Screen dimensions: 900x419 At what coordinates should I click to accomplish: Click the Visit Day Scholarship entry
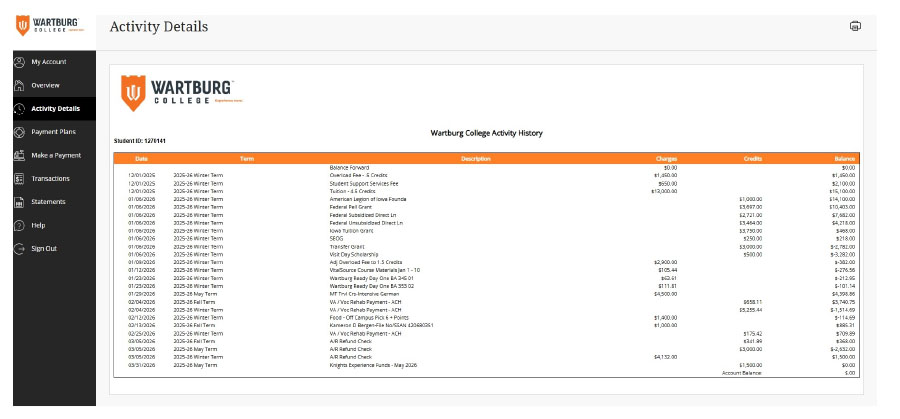[x=354, y=254]
